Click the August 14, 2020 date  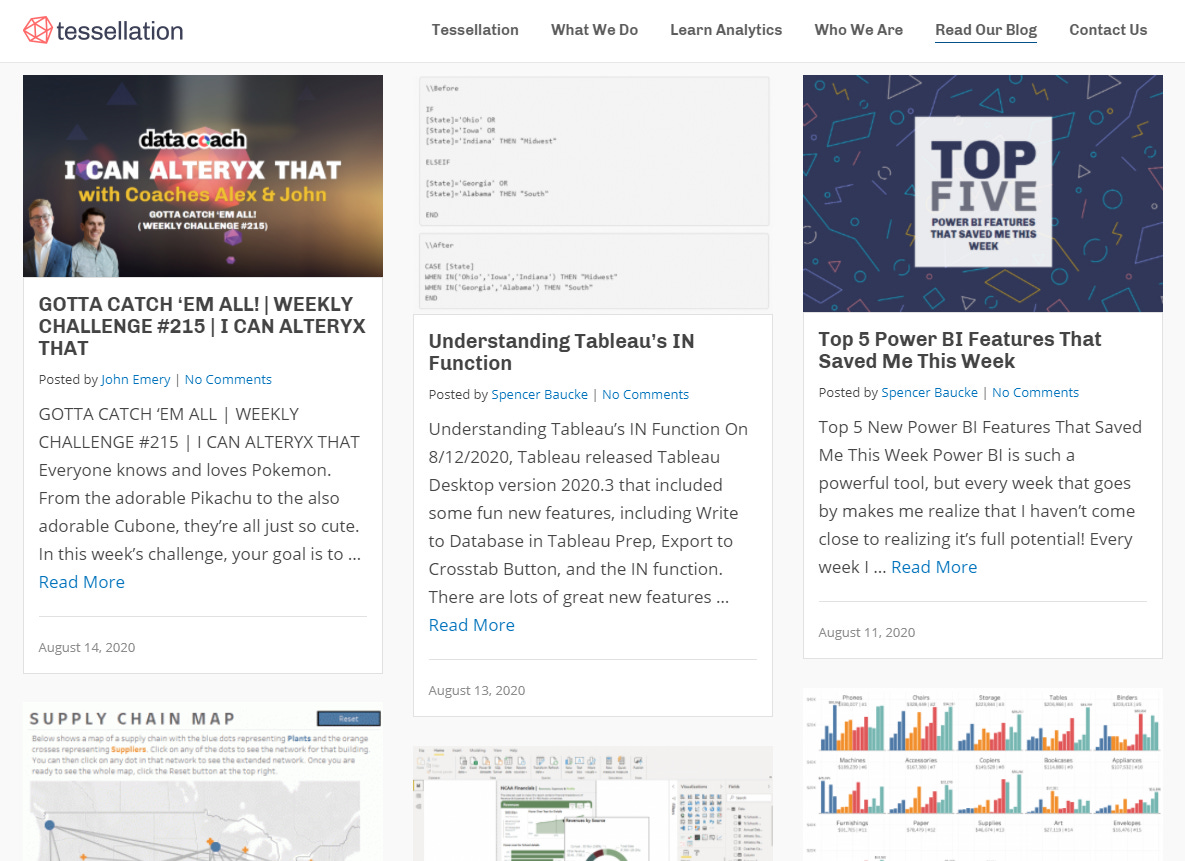pyautogui.click(x=87, y=647)
